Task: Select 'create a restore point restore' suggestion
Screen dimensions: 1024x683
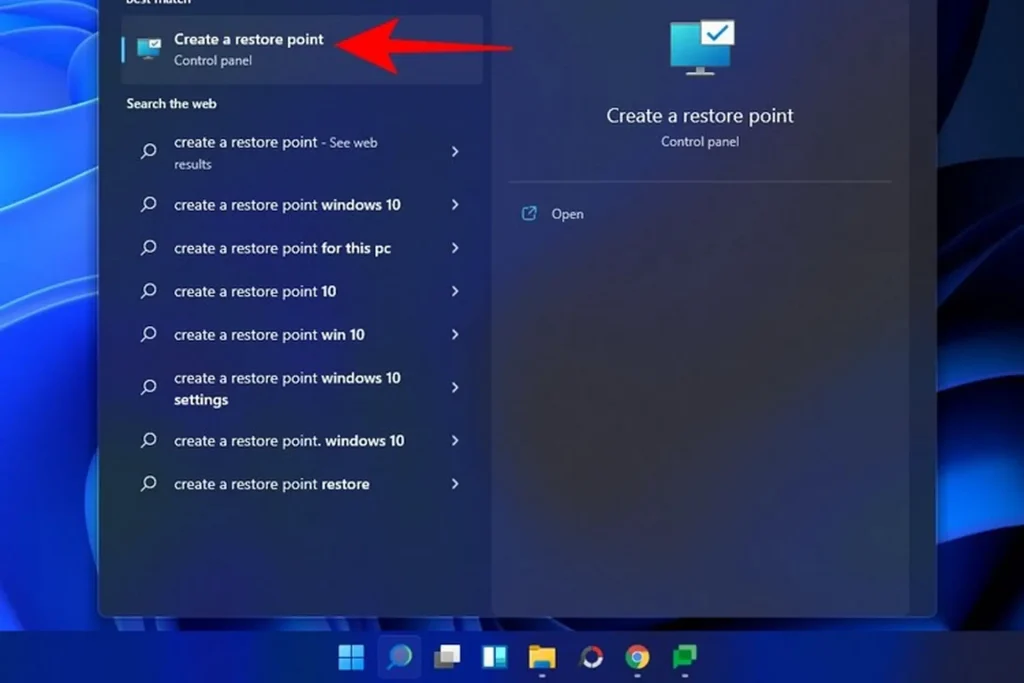Action: tap(302, 484)
